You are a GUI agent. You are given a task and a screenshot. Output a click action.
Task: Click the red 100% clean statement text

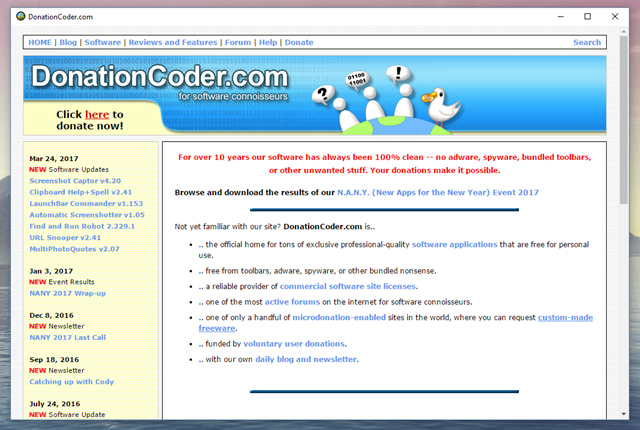coord(384,164)
